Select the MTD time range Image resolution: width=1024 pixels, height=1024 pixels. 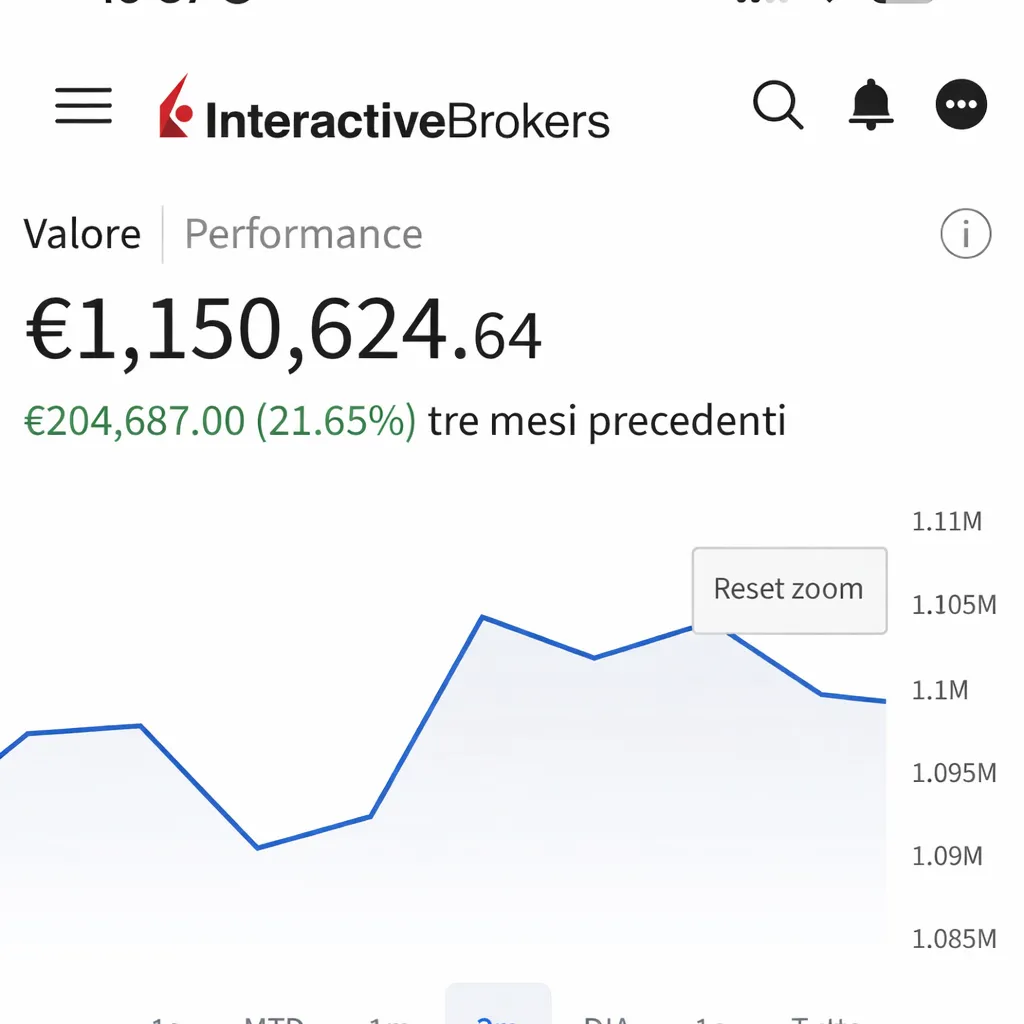[x=273, y=1016]
